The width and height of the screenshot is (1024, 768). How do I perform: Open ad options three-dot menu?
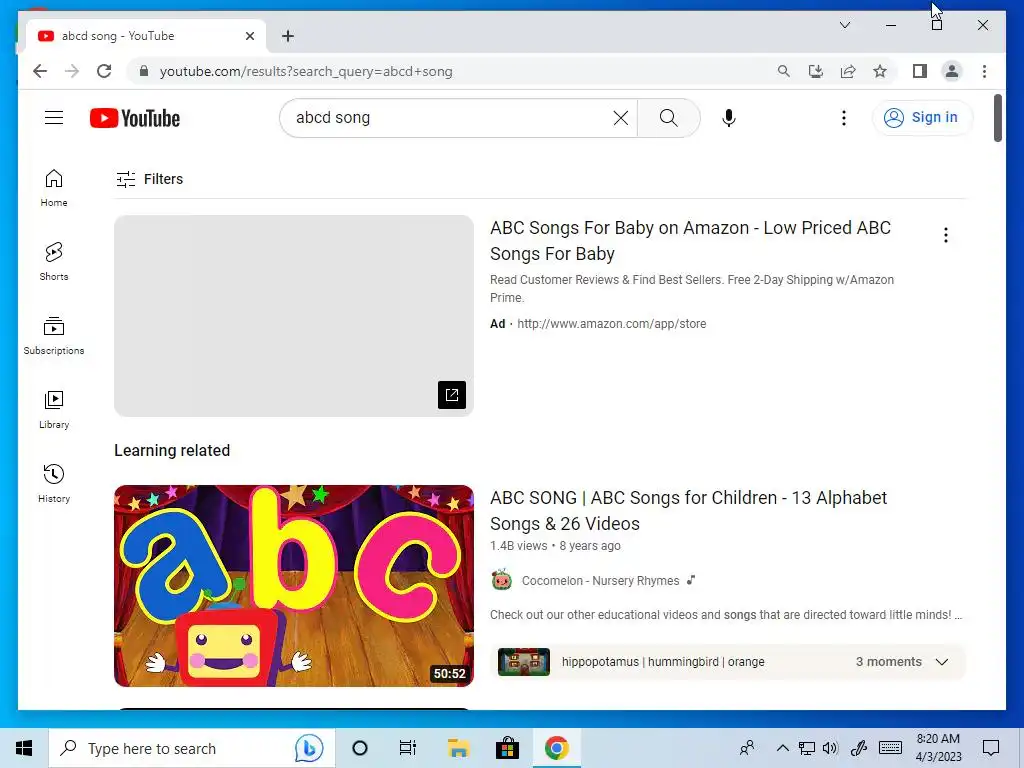(x=946, y=235)
